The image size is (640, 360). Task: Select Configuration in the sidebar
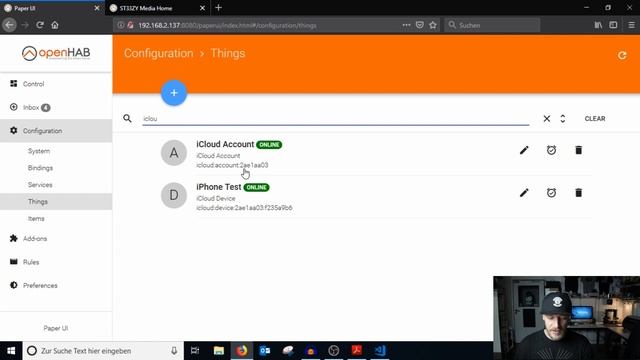pyautogui.click(x=56, y=131)
